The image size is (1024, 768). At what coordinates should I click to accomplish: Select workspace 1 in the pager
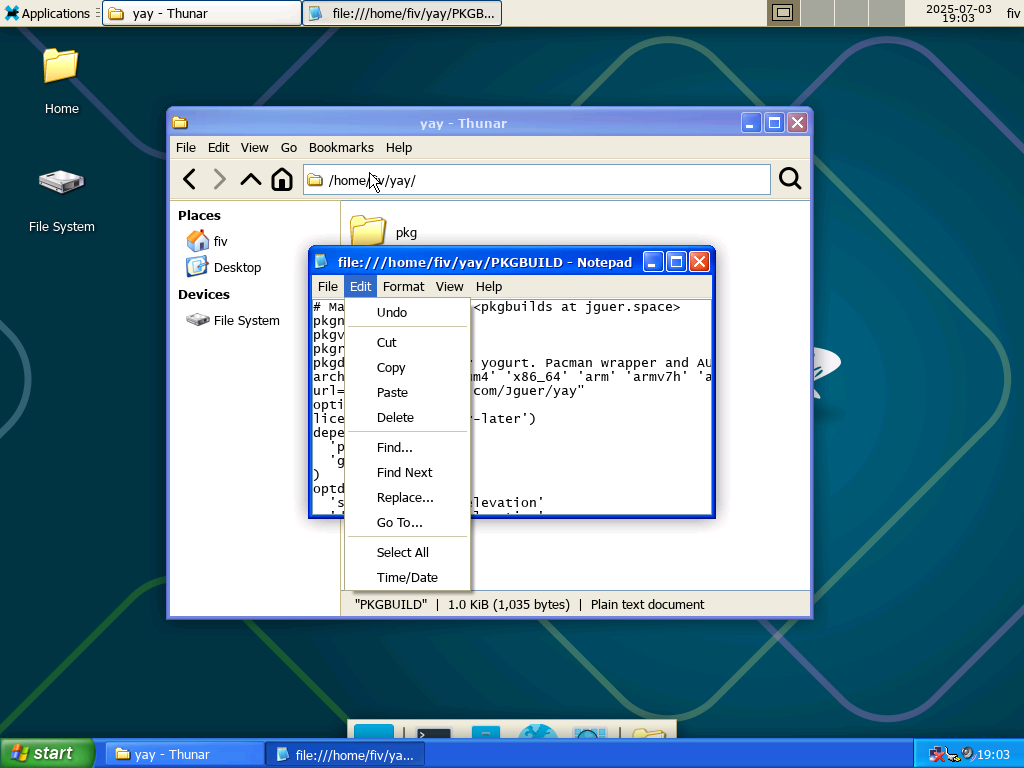(783, 13)
